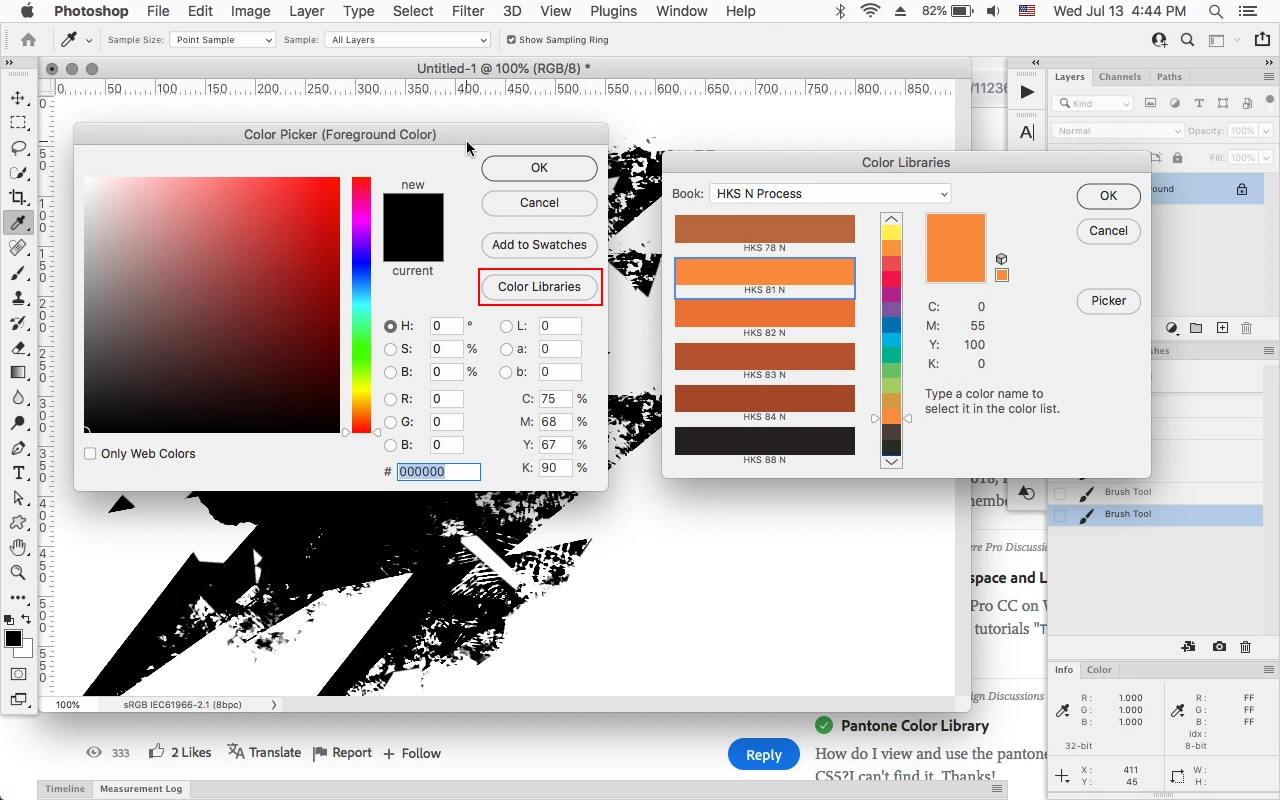Open the Layers panel menu
The image size is (1280, 800).
click(1268, 77)
